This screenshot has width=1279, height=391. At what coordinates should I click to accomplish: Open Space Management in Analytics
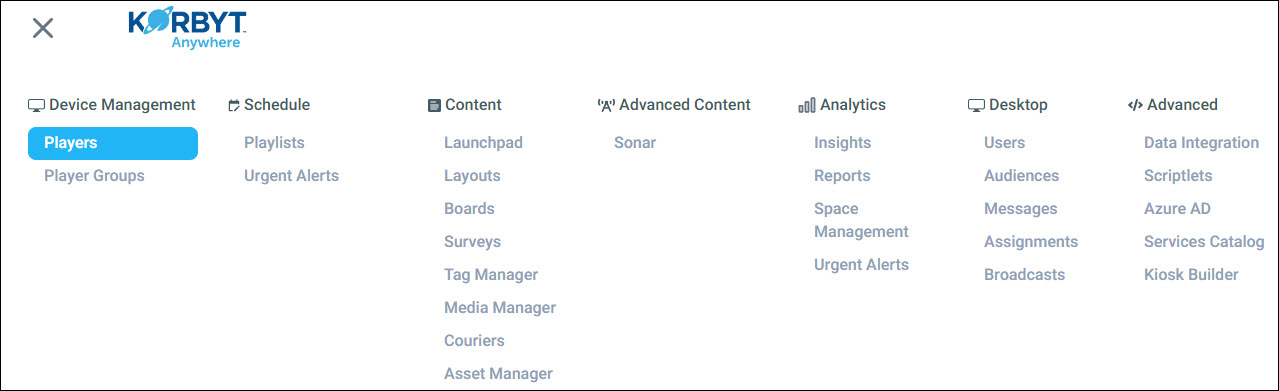pyautogui.click(x=861, y=220)
